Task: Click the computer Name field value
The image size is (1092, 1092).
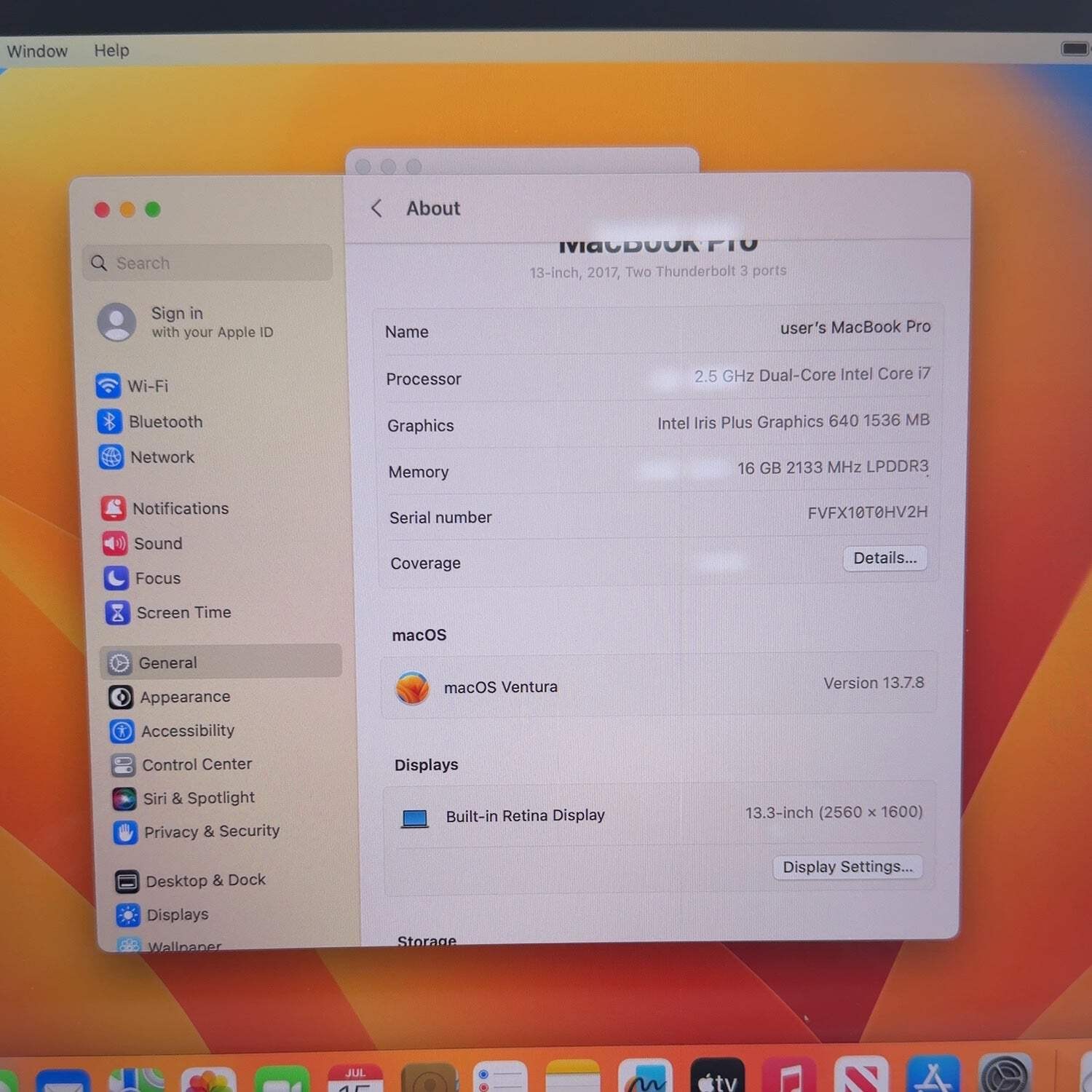Action: (x=855, y=328)
